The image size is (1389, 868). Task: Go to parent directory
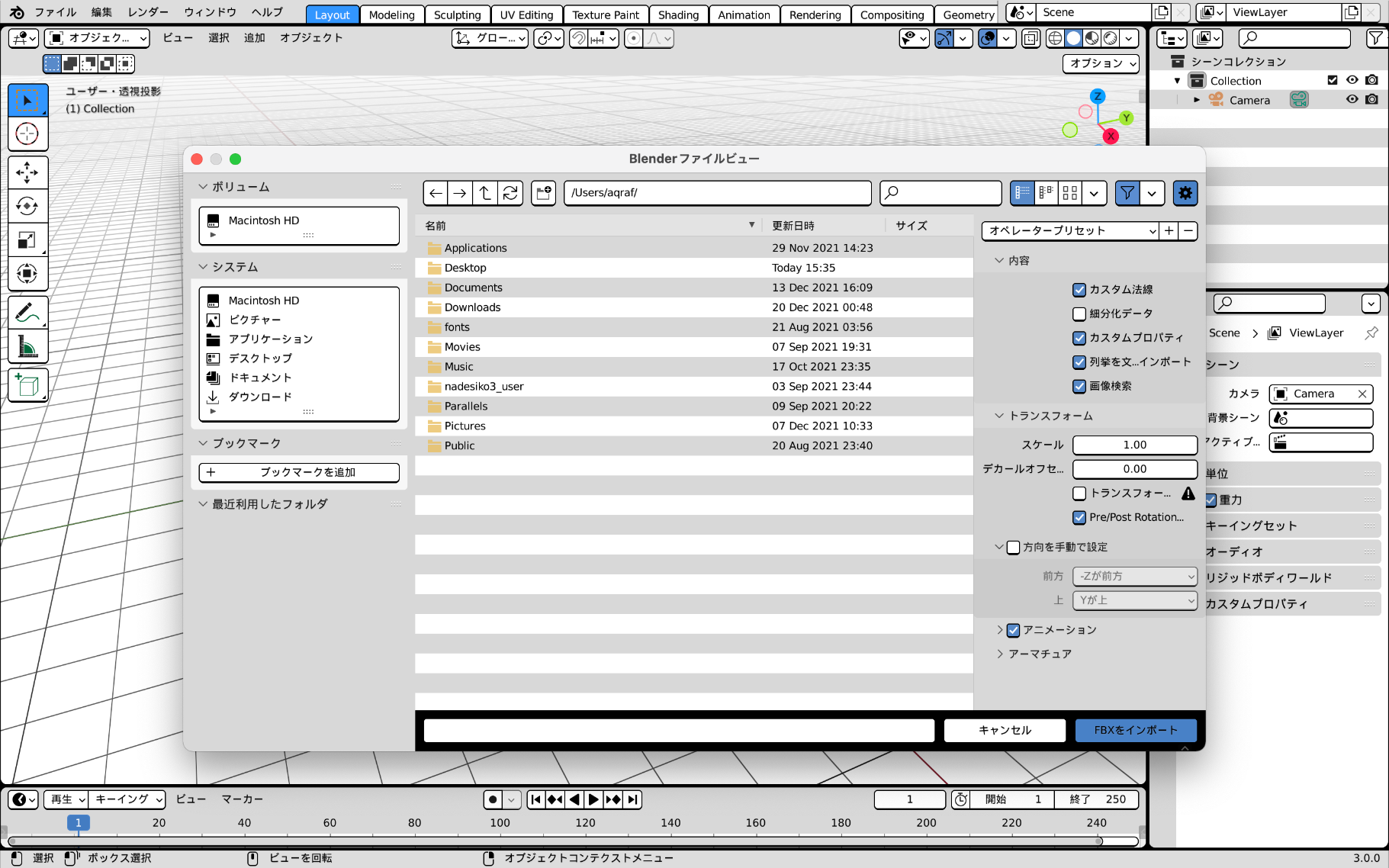485,193
